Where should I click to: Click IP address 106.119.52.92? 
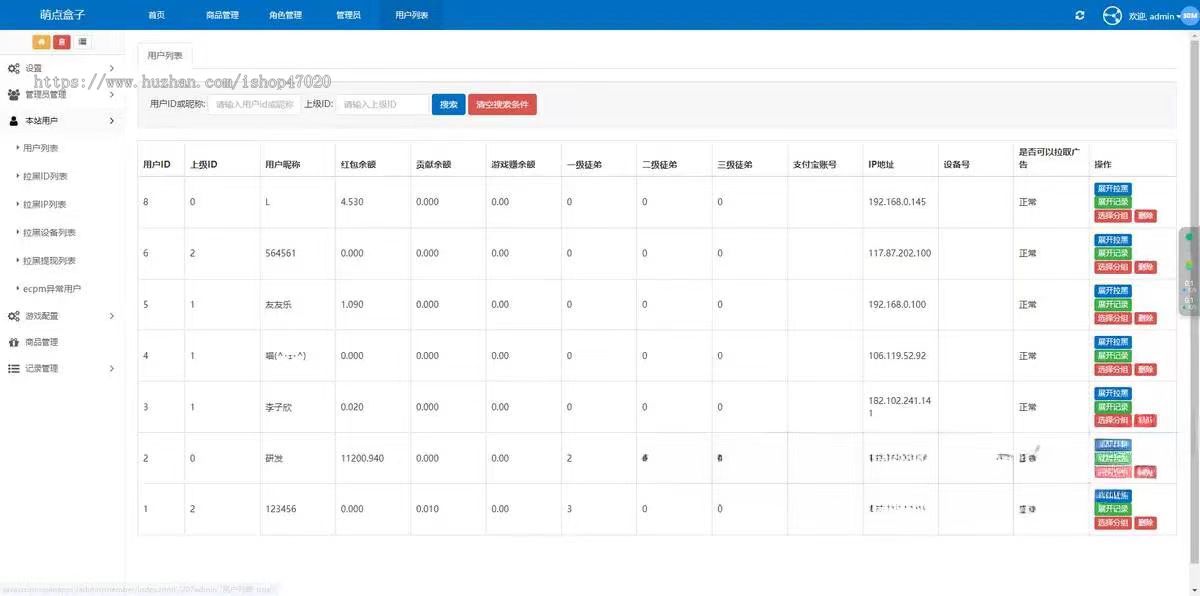897,355
